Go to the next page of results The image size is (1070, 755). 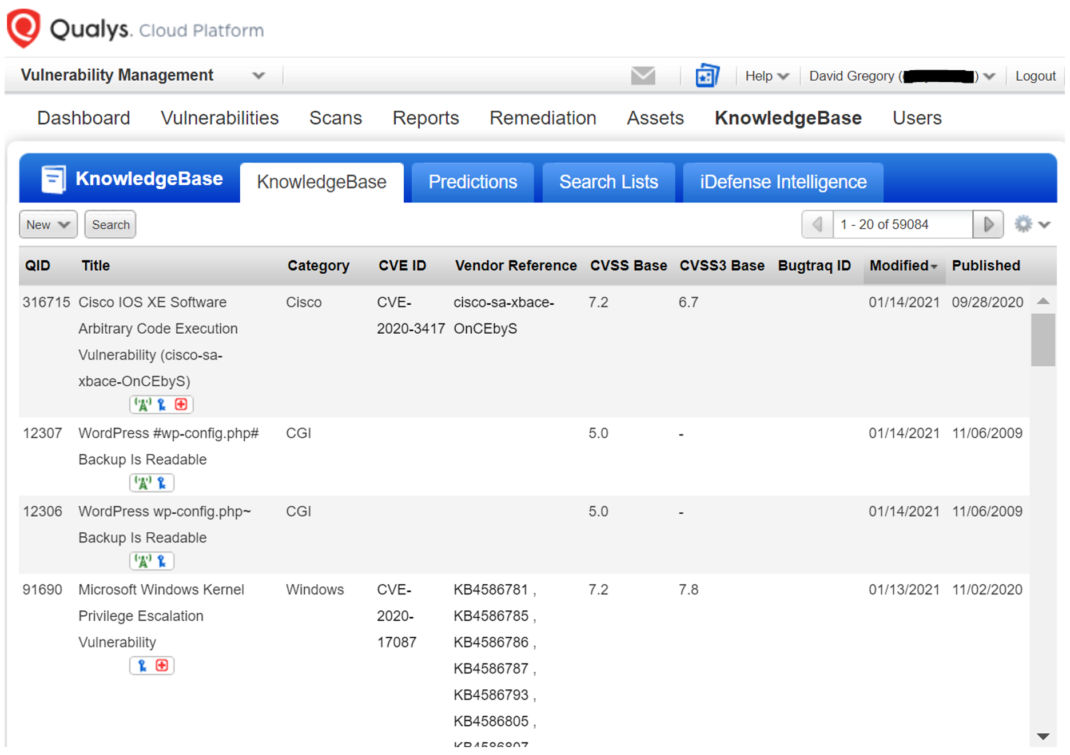coord(988,225)
